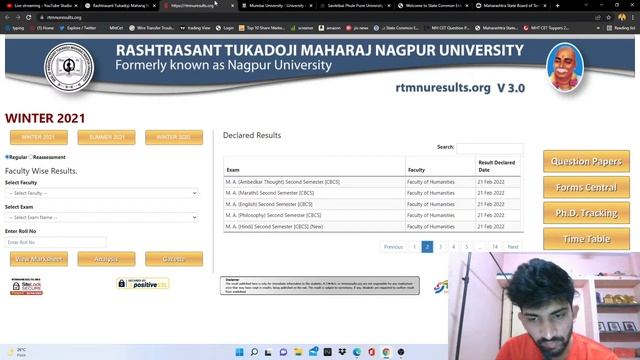Go to results page 4
The width and height of the screenshot is (640, 360).
coord(453,247)
